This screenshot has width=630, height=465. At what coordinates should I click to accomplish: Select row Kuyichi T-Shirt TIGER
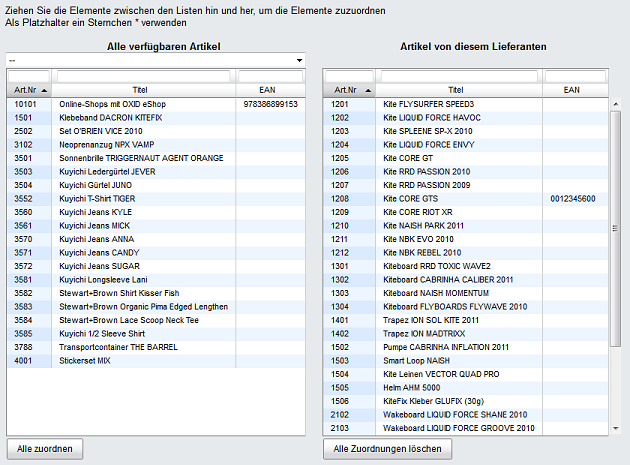(x=156, y=199)
